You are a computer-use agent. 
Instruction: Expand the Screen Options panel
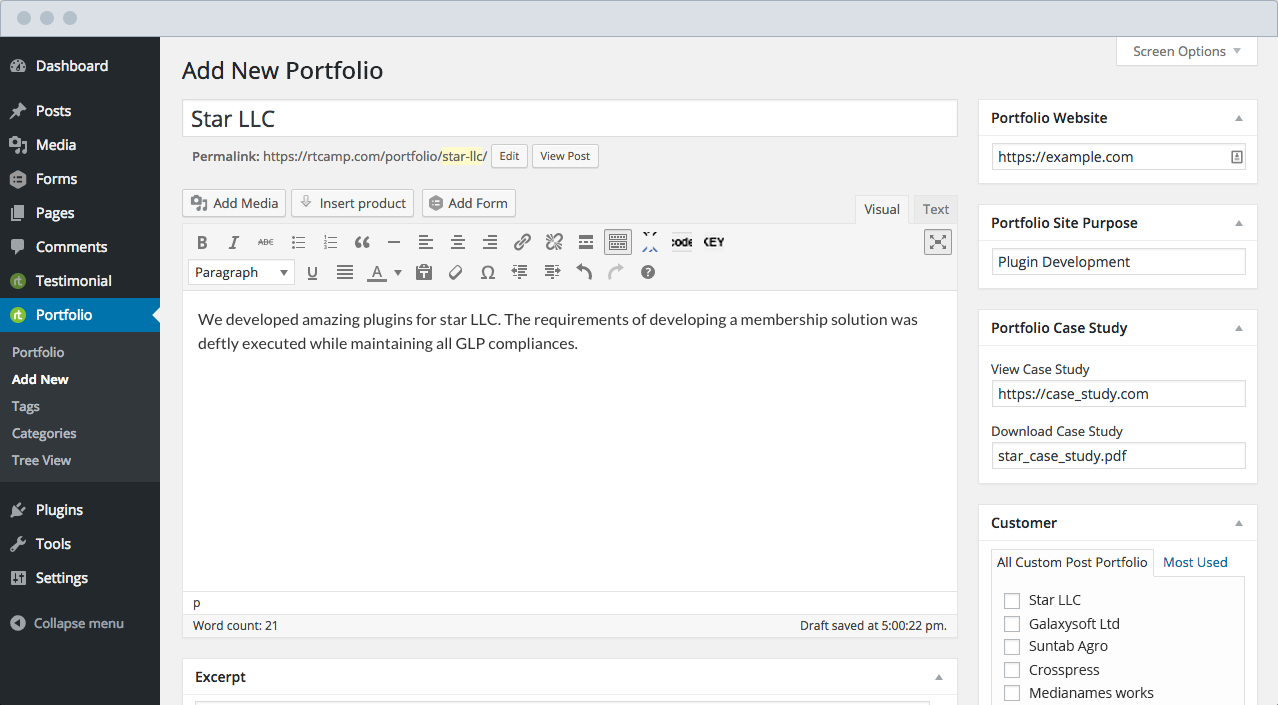(x=1186, y=51)
